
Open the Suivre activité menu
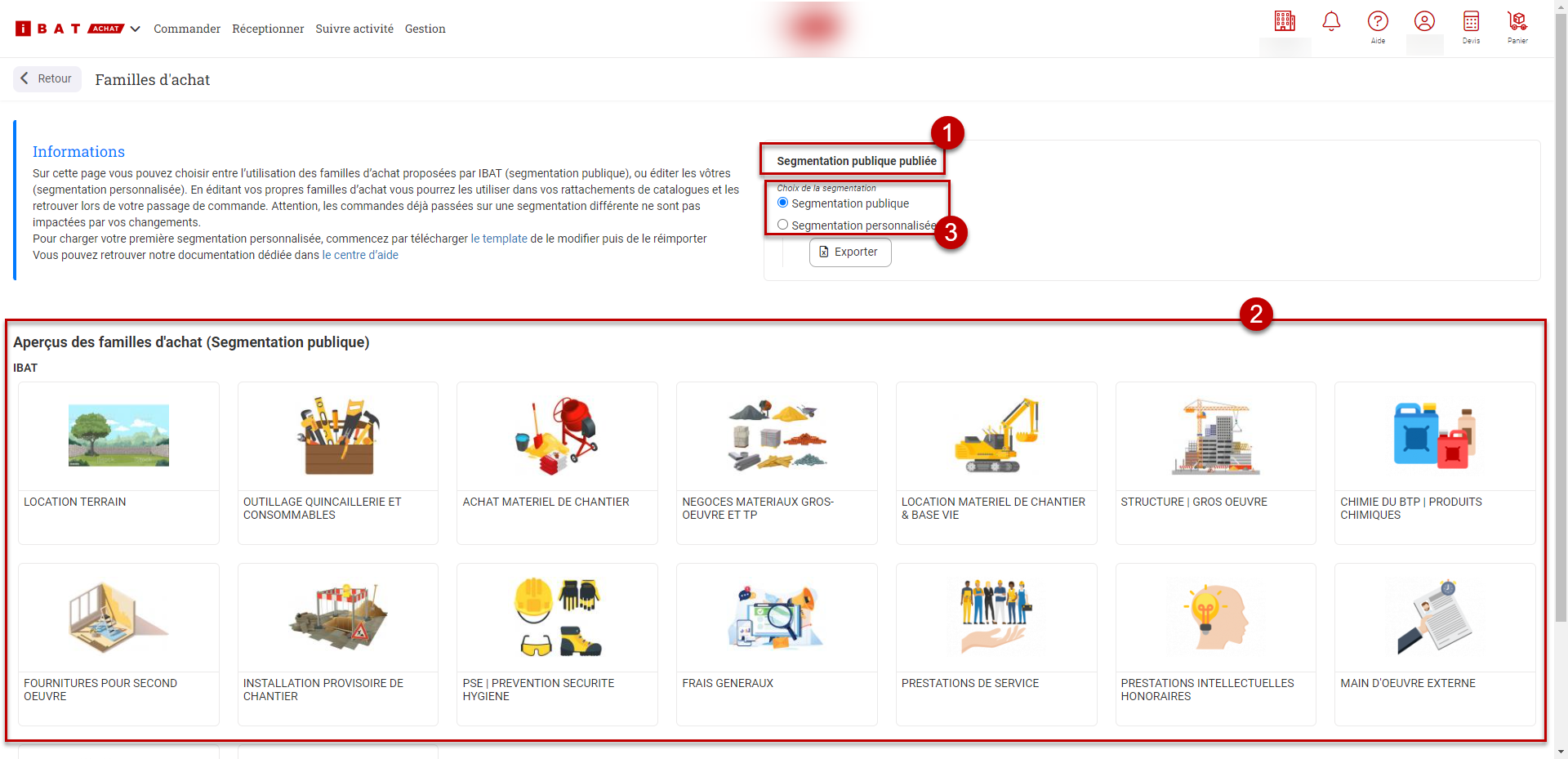(354, 29)
